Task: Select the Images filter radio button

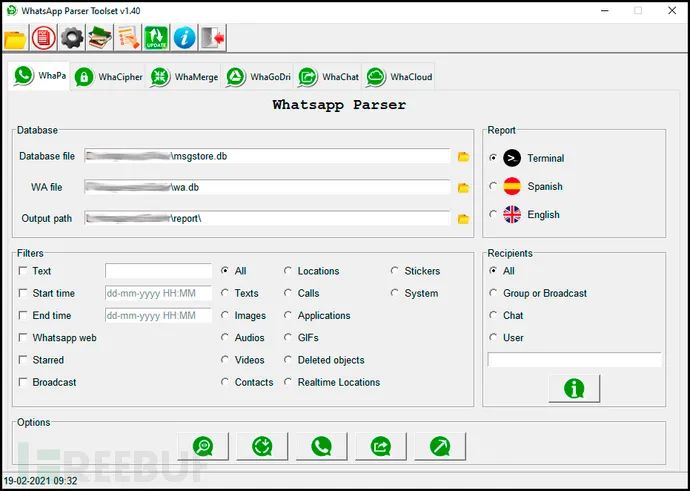Action: pyautogui.click(x=225, y=315)
